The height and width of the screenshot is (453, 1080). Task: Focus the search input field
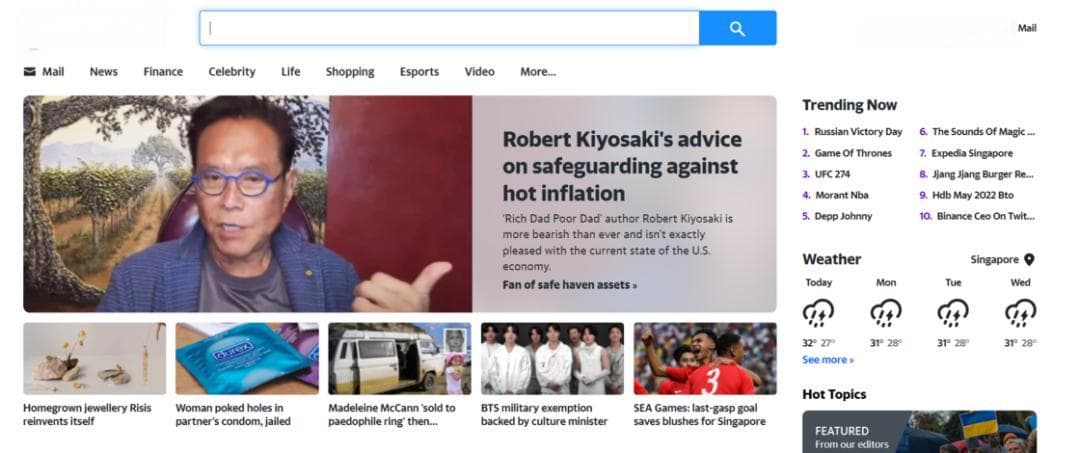(x=450, y=28)
